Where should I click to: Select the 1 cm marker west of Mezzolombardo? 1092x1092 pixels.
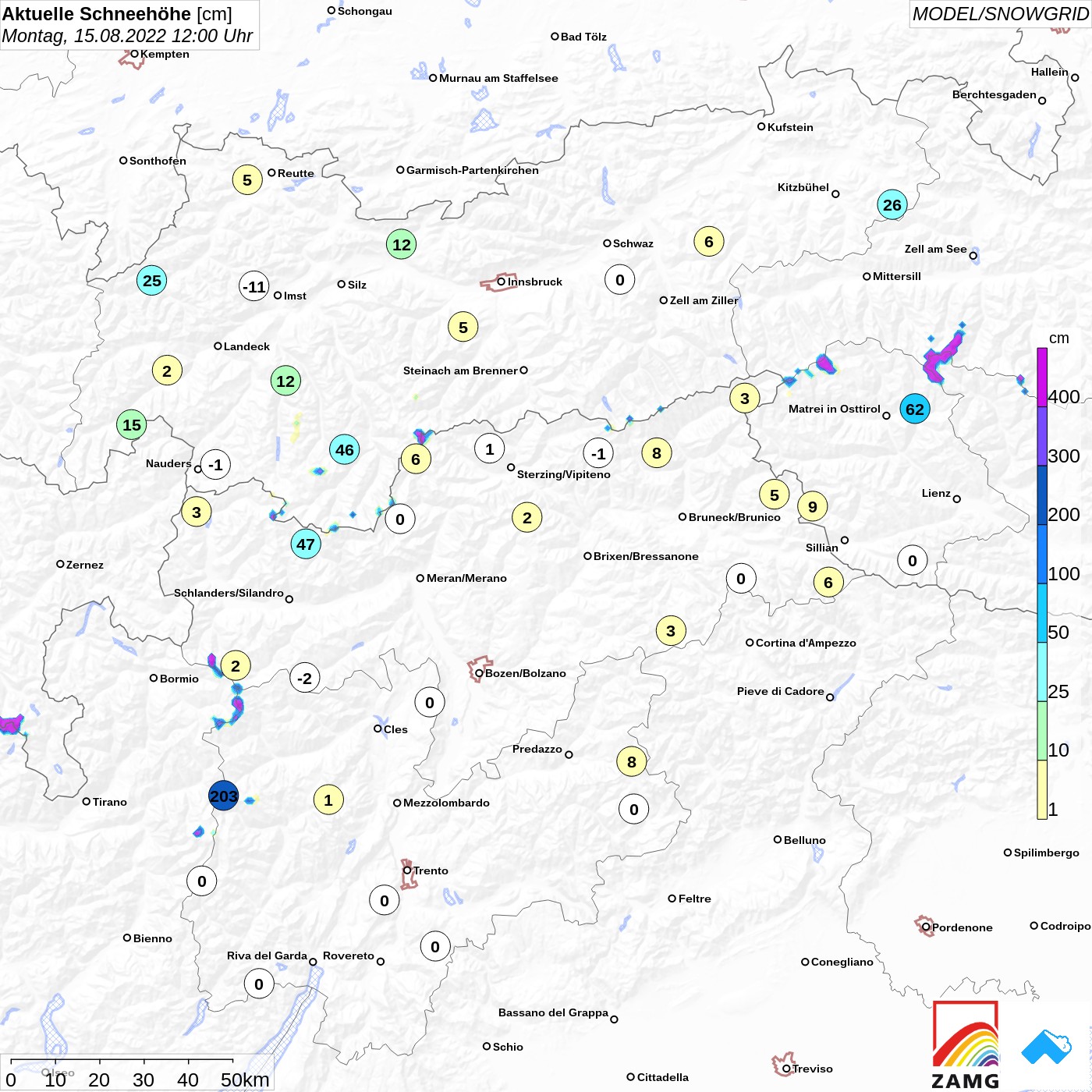coord(328,799)
